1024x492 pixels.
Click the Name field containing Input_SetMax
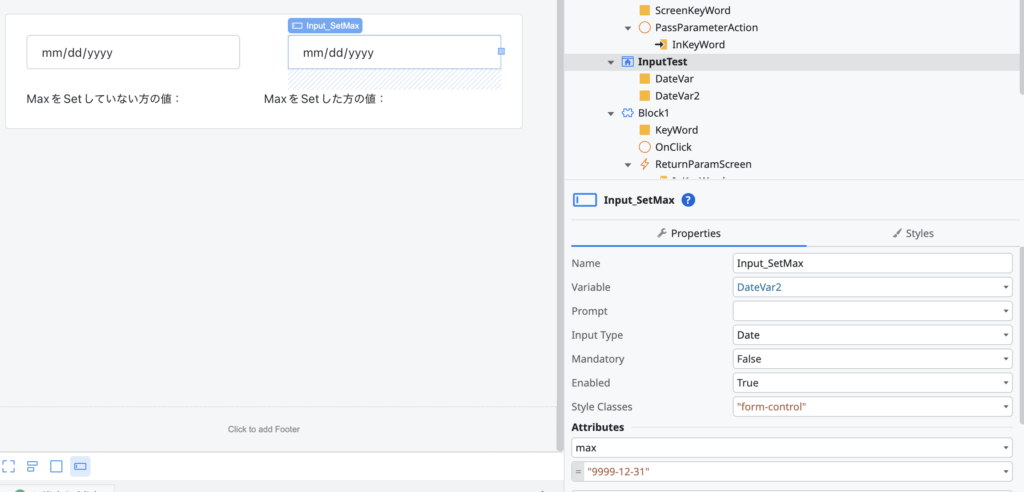tap(872, 263)
